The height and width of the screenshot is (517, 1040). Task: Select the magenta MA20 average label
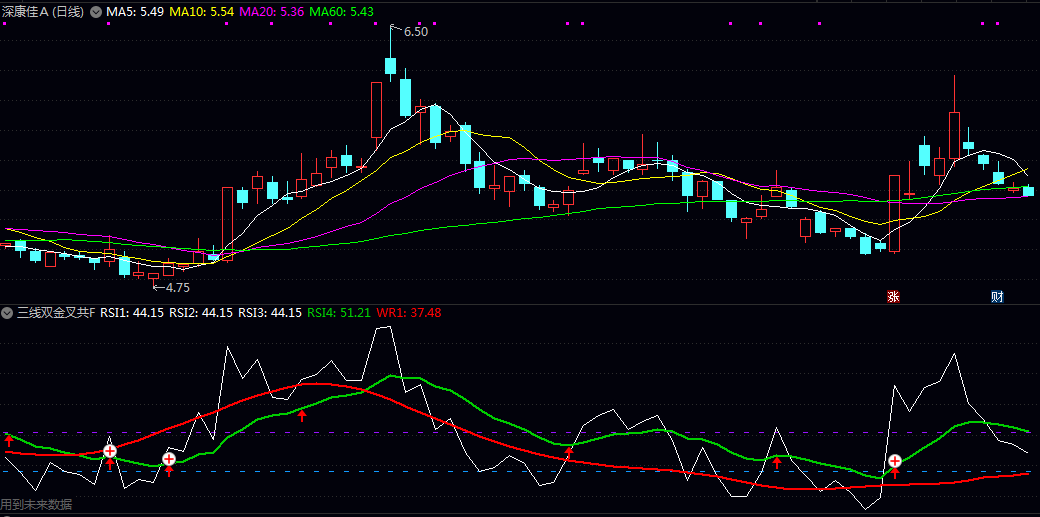click(x=272, y=12)
